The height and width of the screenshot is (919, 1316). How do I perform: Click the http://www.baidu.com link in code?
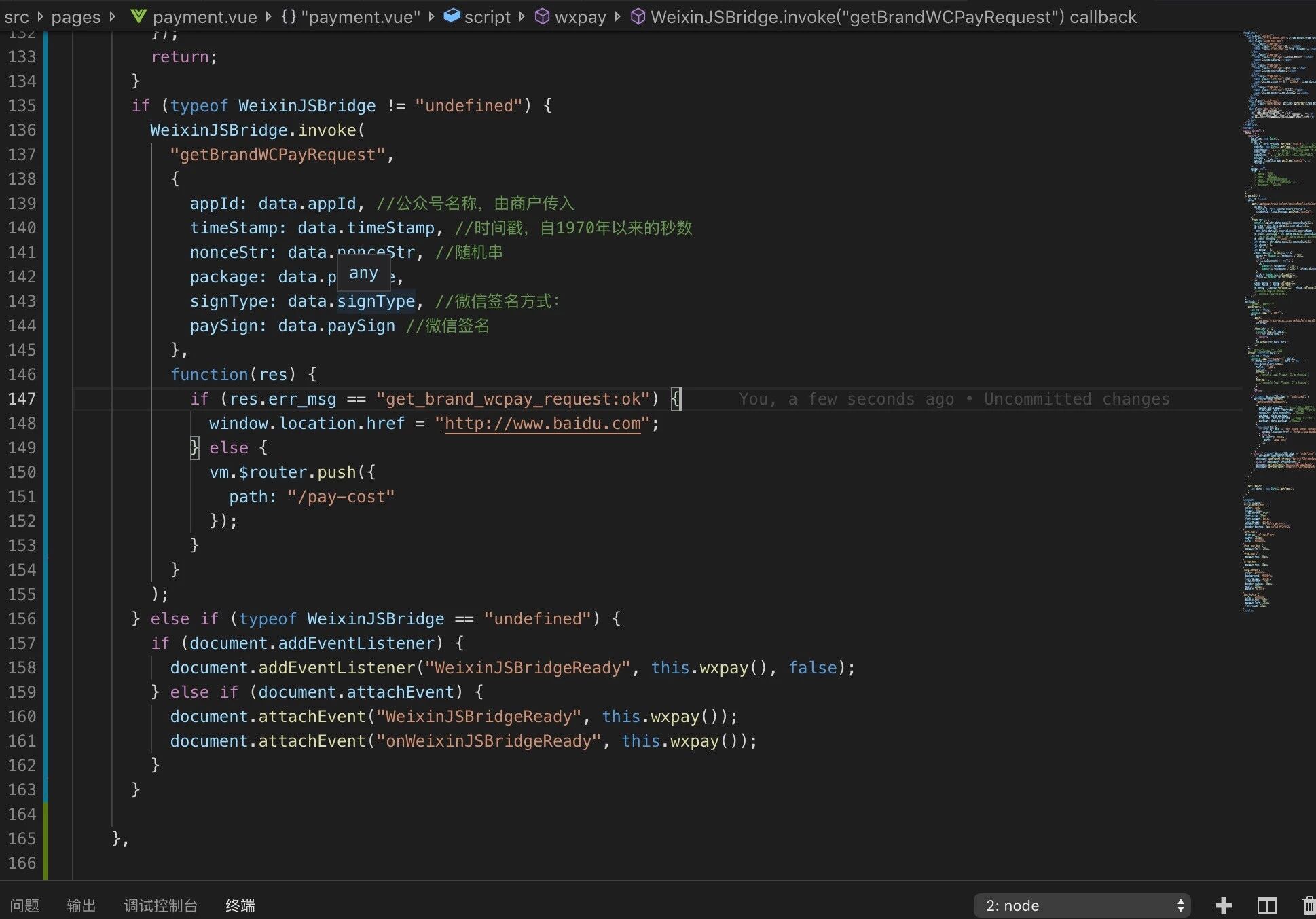[542, 424]
